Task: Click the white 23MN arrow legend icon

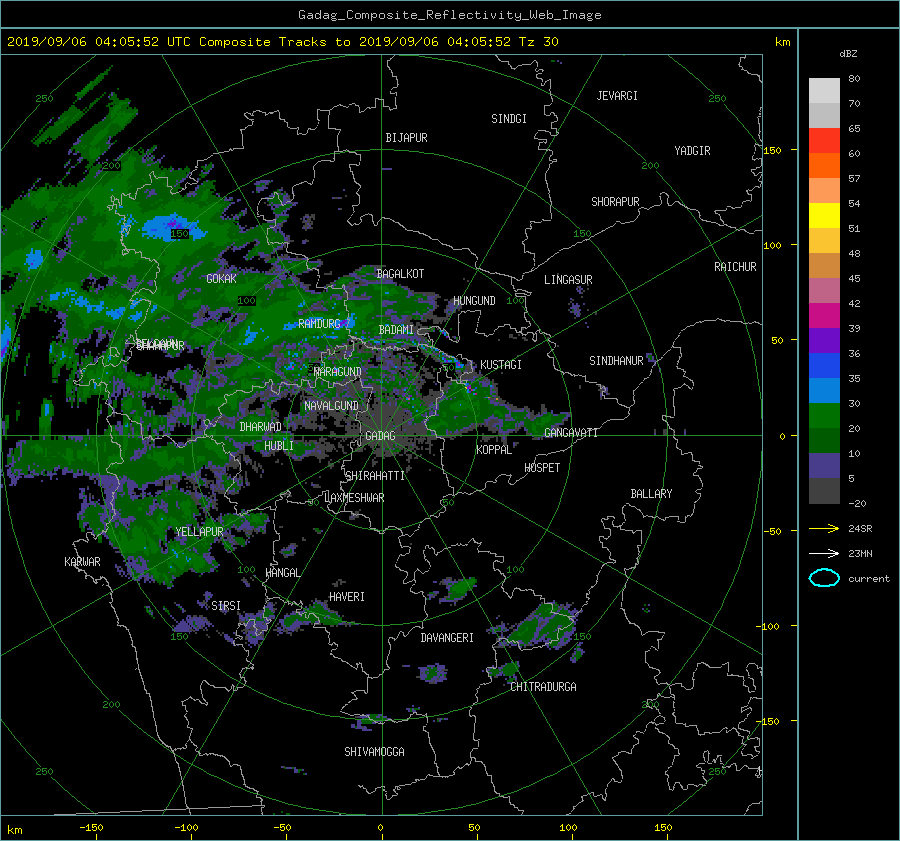Action: click(x=824, y=553)
